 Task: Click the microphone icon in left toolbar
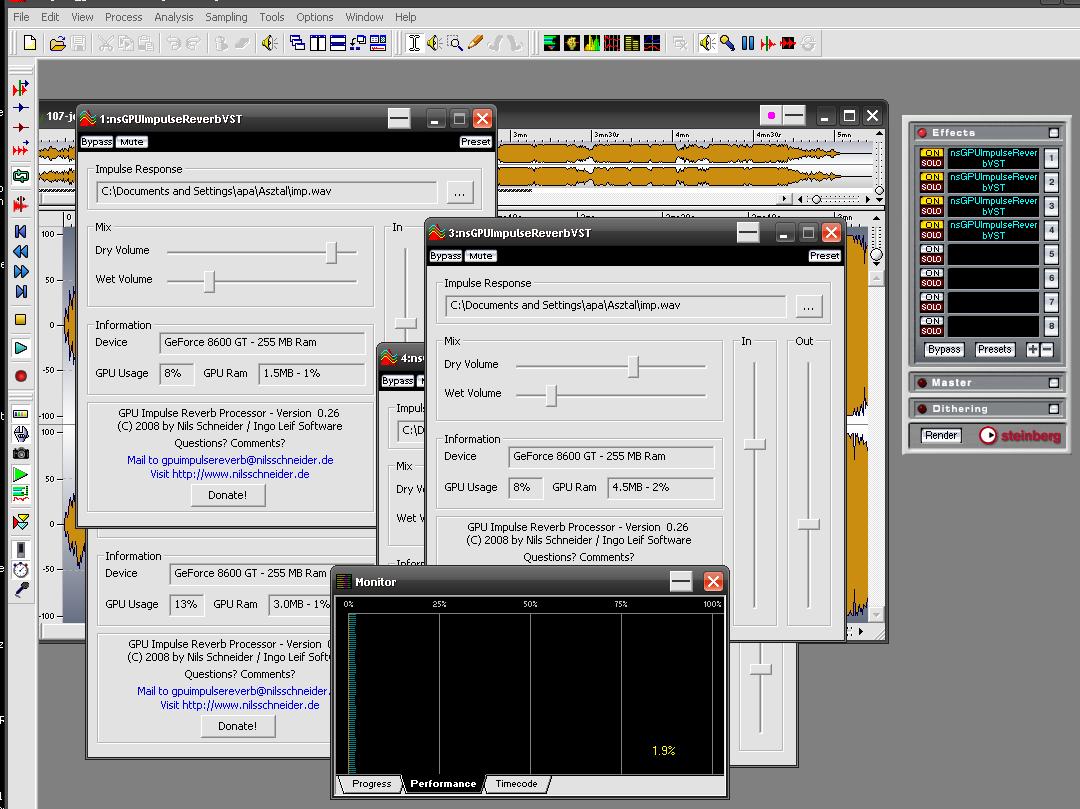[21, 590]
